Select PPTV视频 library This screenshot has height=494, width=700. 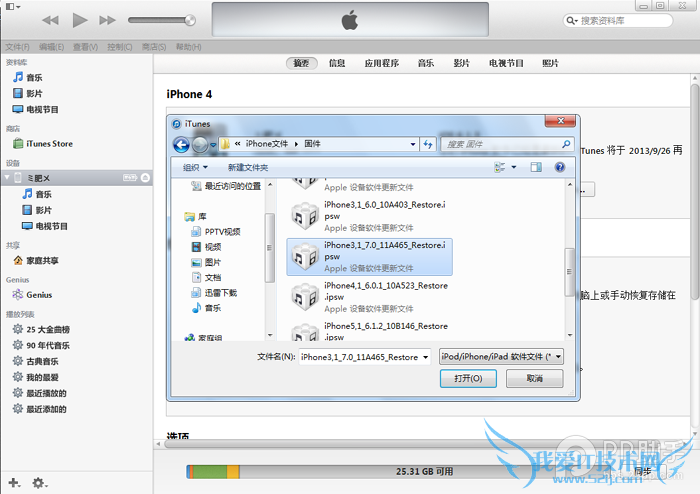216,232
